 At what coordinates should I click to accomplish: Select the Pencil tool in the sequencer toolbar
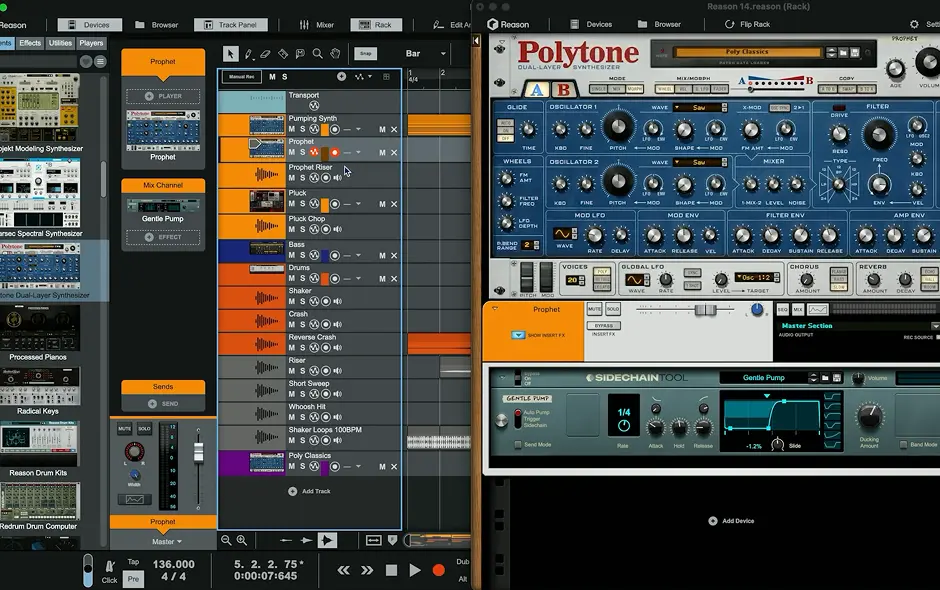coord(248,54)
